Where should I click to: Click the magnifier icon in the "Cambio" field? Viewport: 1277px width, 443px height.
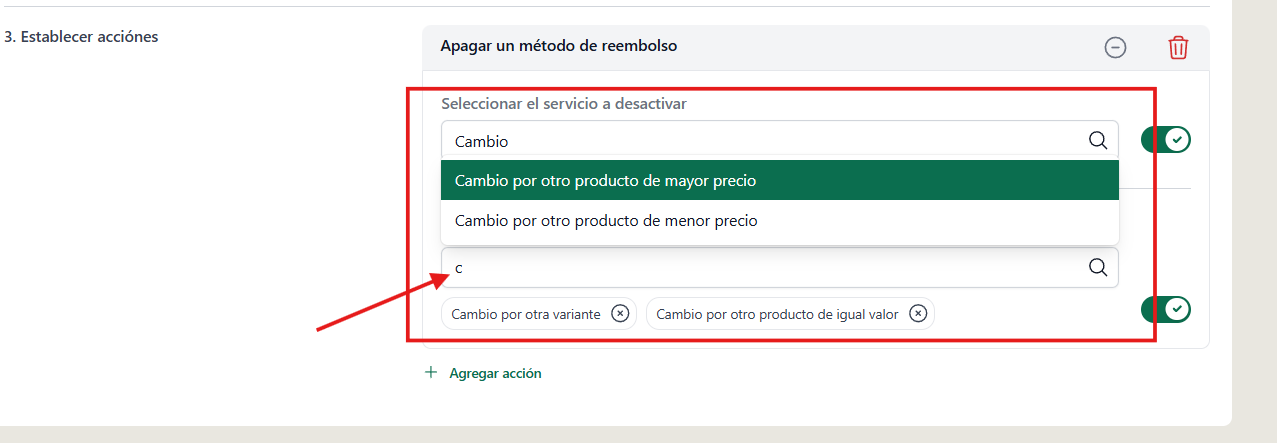tap(1098, 140)
